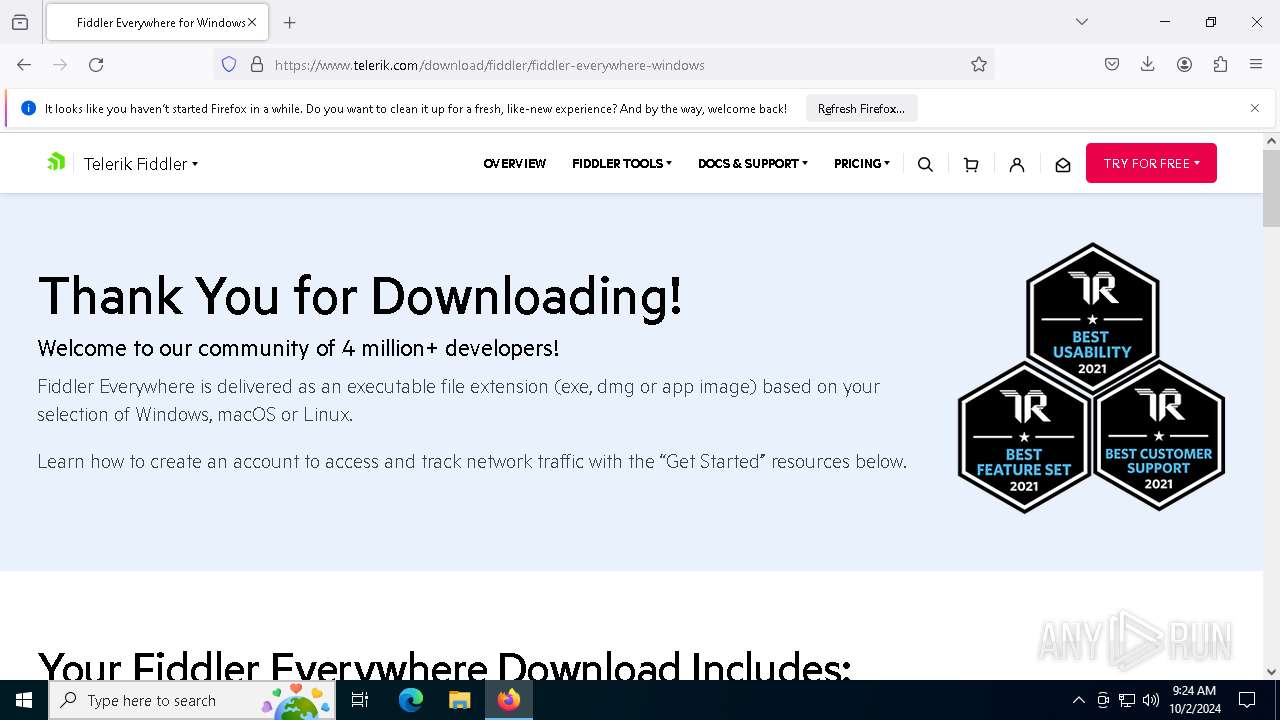Click the 4 million+ developers subheading
Viewport: 1280px width, 720px height.
pyautogui.click(x=298, y=348)
